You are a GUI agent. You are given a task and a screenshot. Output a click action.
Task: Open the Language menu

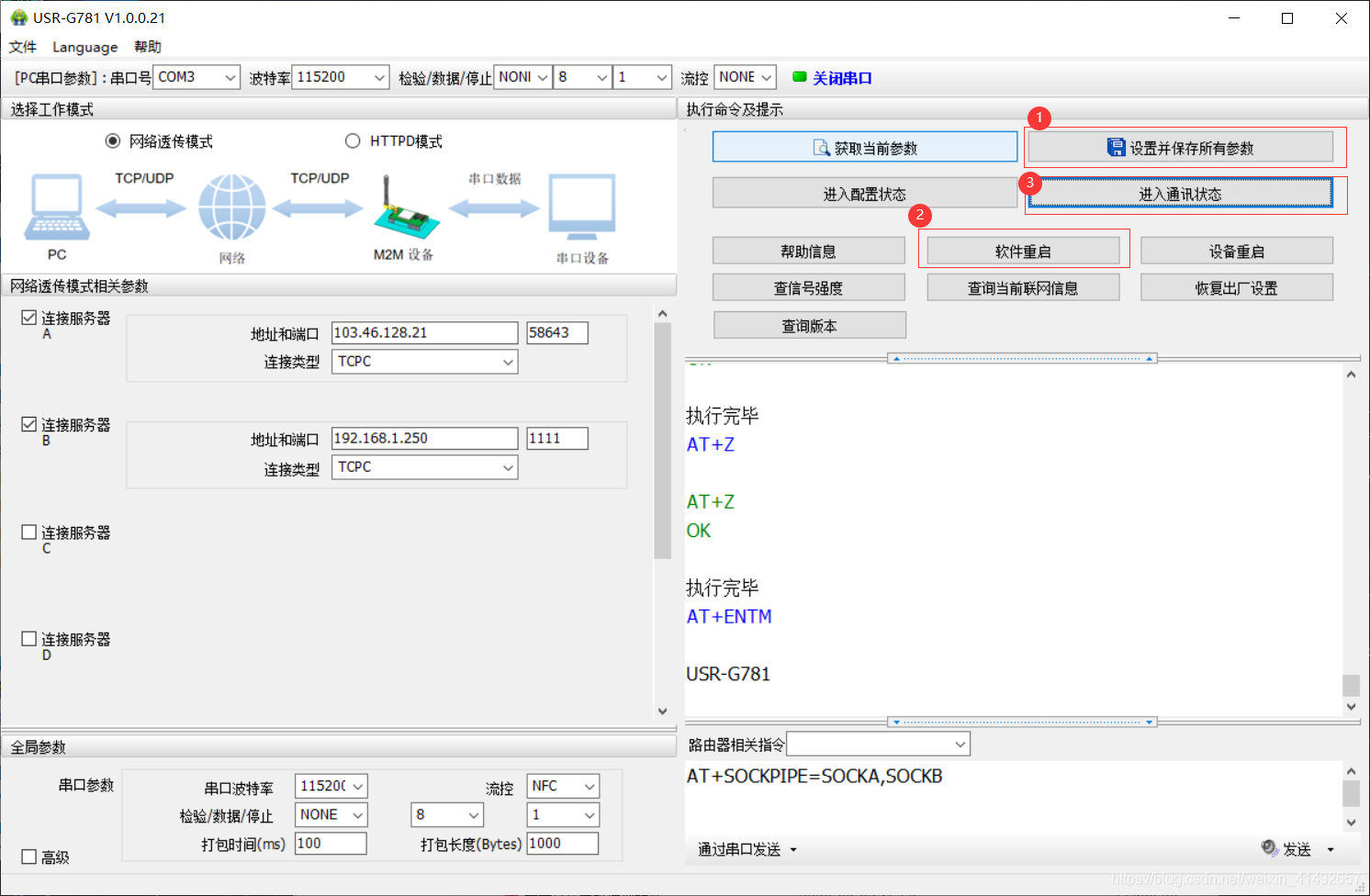(x=85, y=47)
